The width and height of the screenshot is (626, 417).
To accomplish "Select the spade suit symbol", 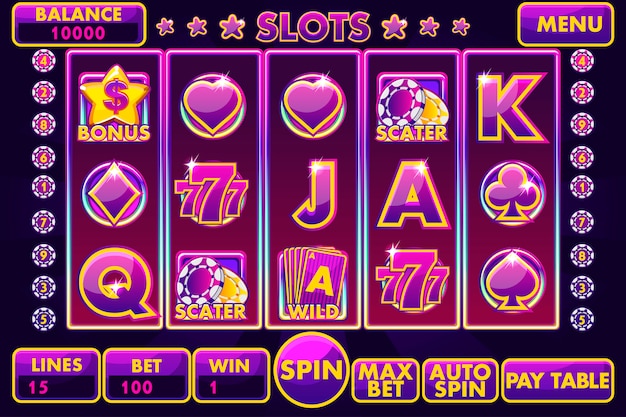I will [x=511, y=281].
